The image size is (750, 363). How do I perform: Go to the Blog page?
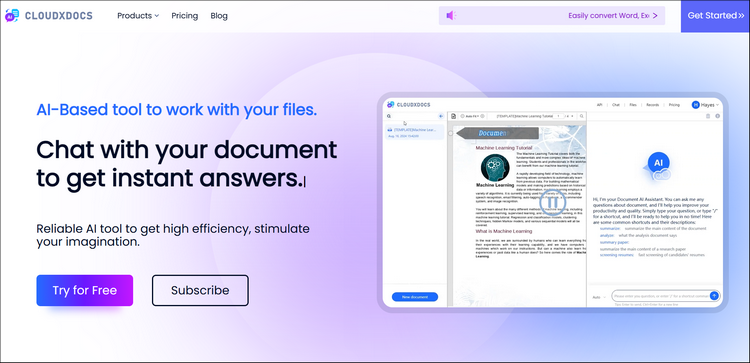219,16
